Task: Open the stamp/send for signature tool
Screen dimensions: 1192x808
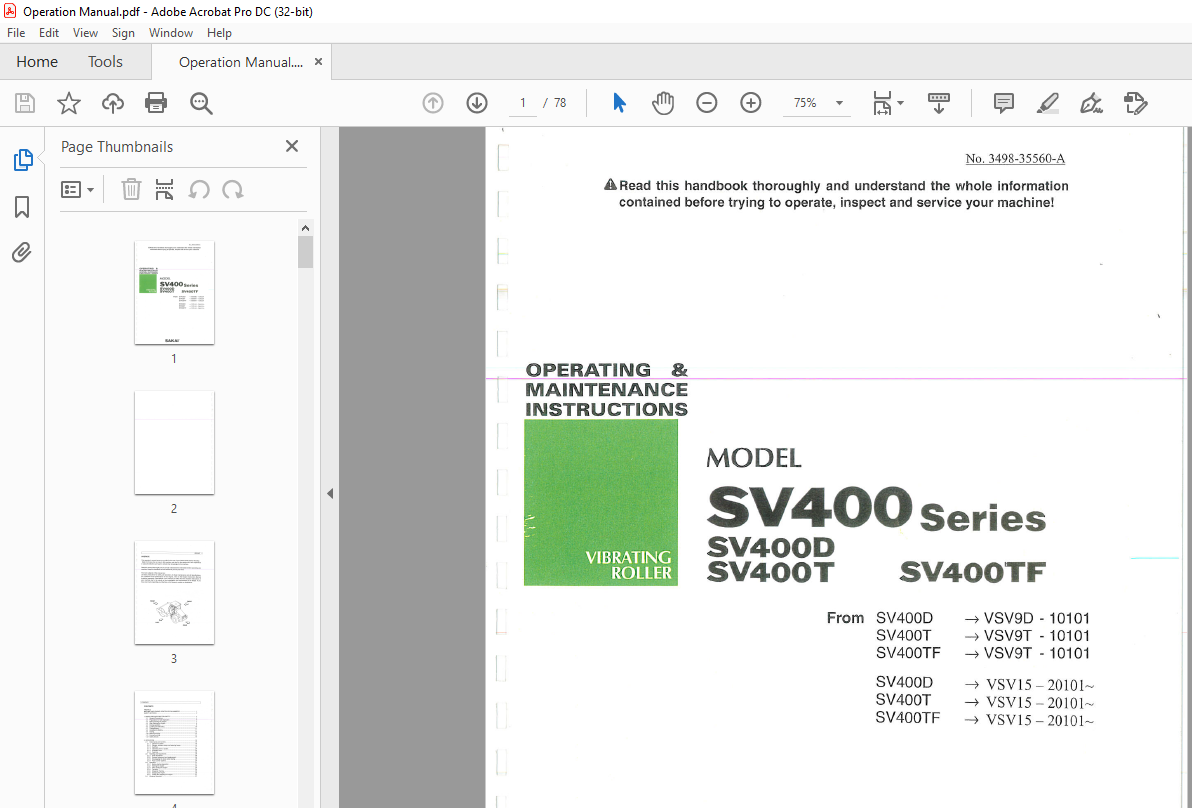Action: coord(1135,103)
